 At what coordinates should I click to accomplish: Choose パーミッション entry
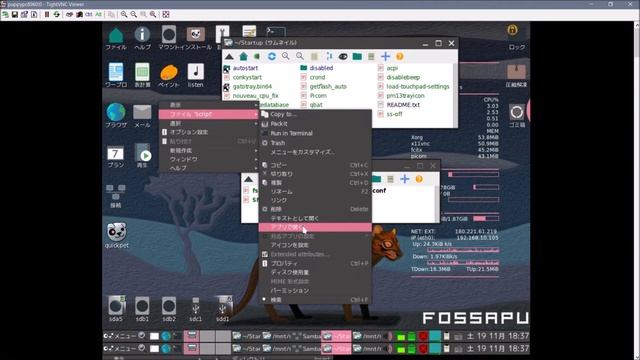pos(315,291)
